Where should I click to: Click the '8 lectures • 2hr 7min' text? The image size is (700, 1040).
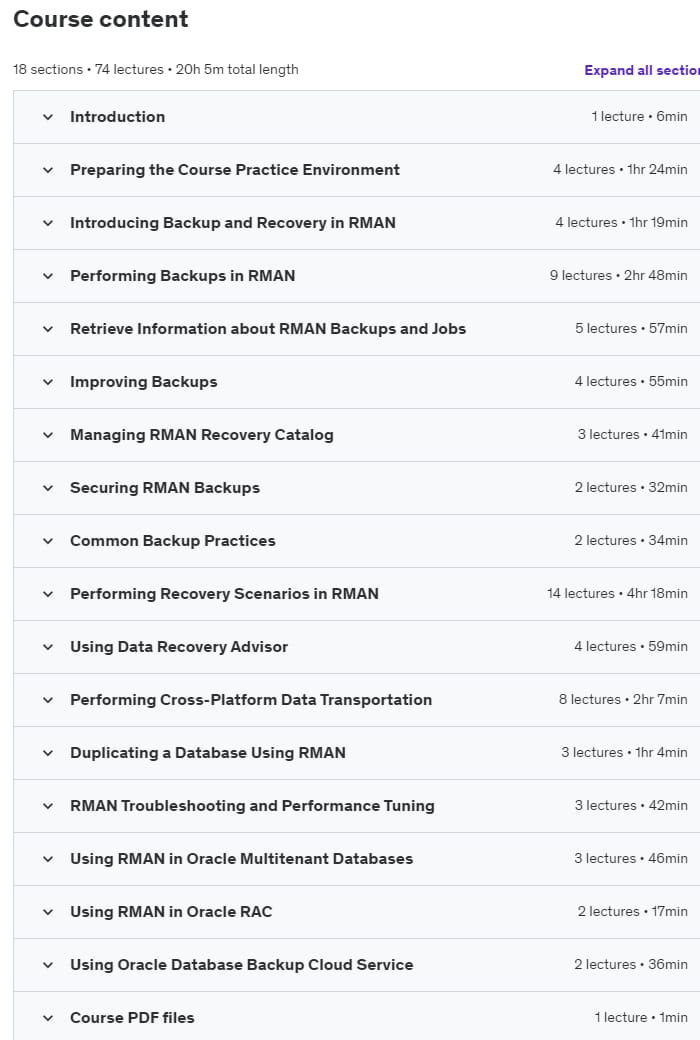(x=623, y=700)
